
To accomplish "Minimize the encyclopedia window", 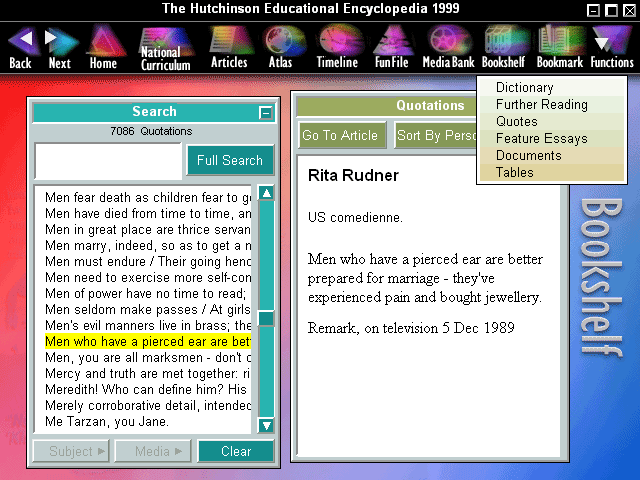I will [593, 10].
